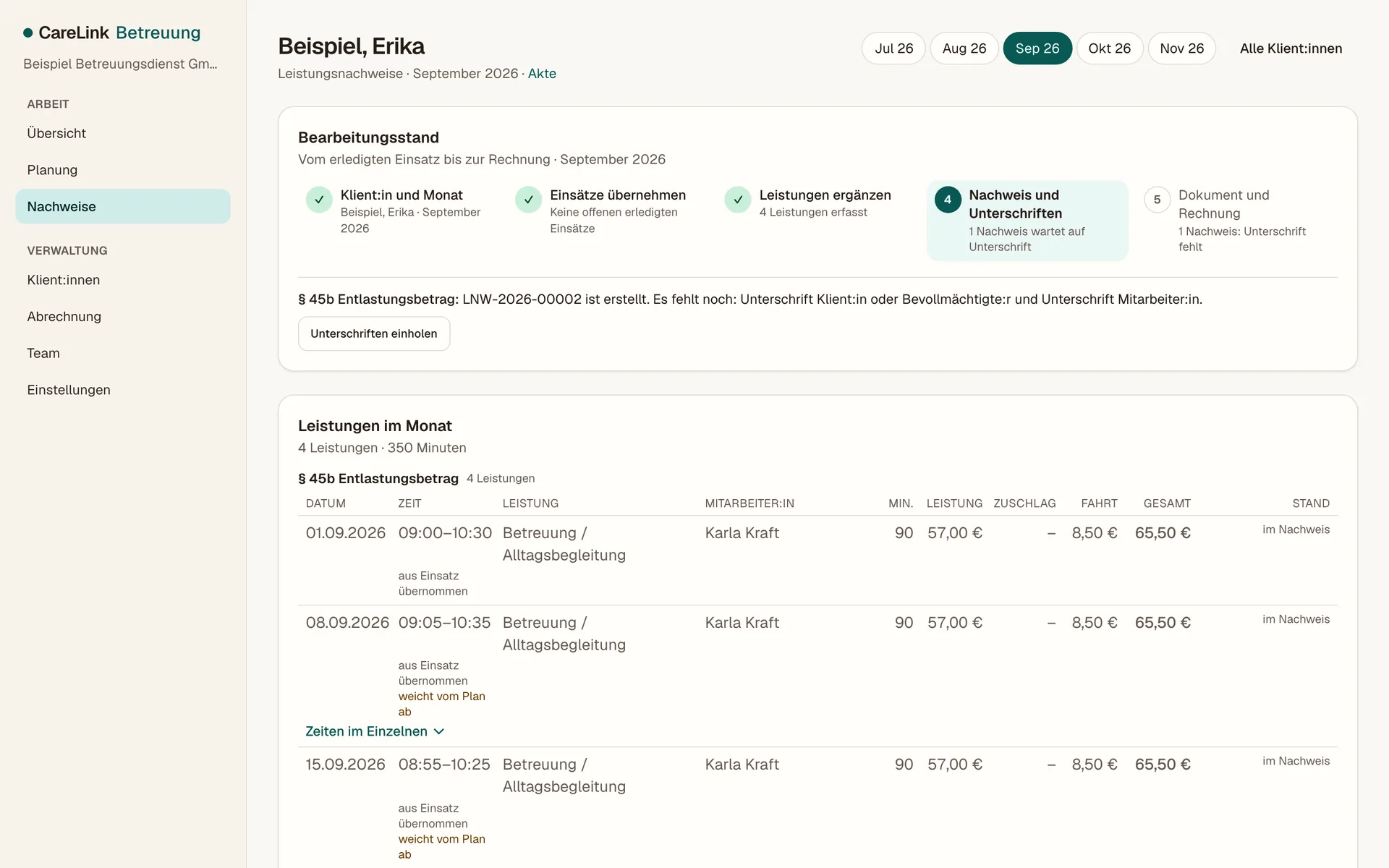
Task: Click the GESAMT column header
Action: (x=1167, y=503)
